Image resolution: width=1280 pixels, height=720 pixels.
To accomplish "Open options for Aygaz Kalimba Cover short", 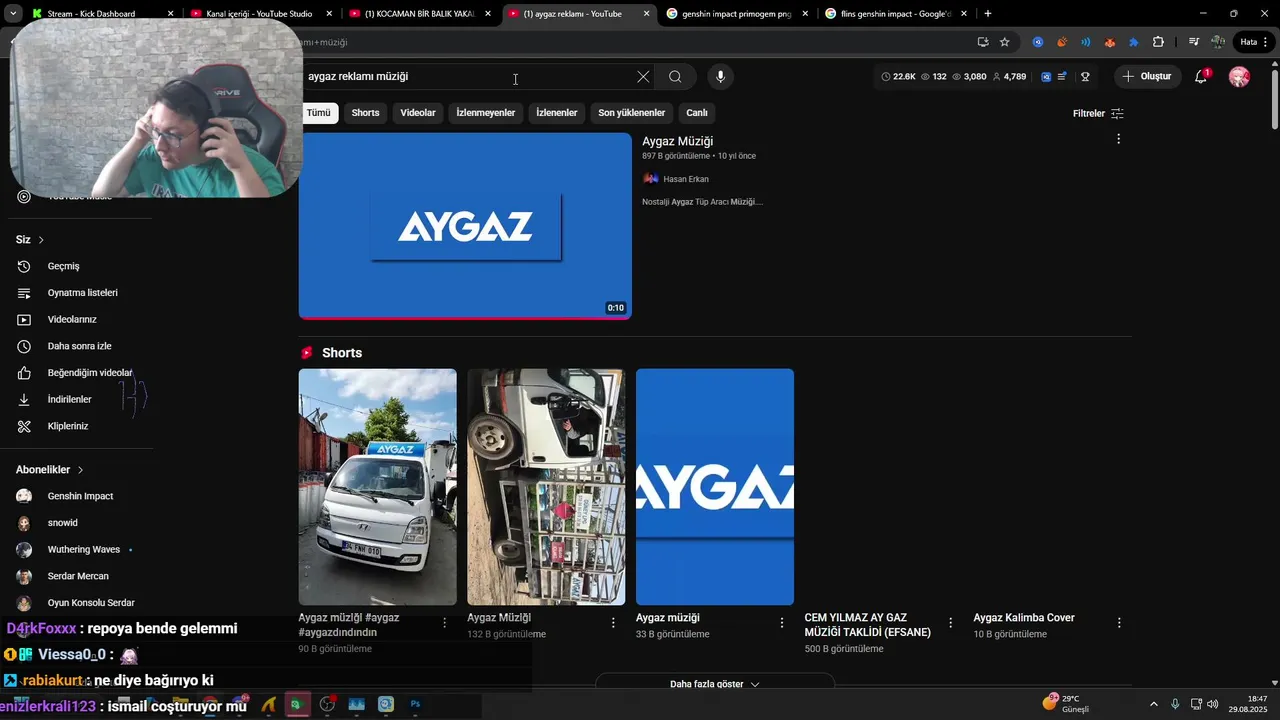I will pyautogui.click(x=1118, y=623).
